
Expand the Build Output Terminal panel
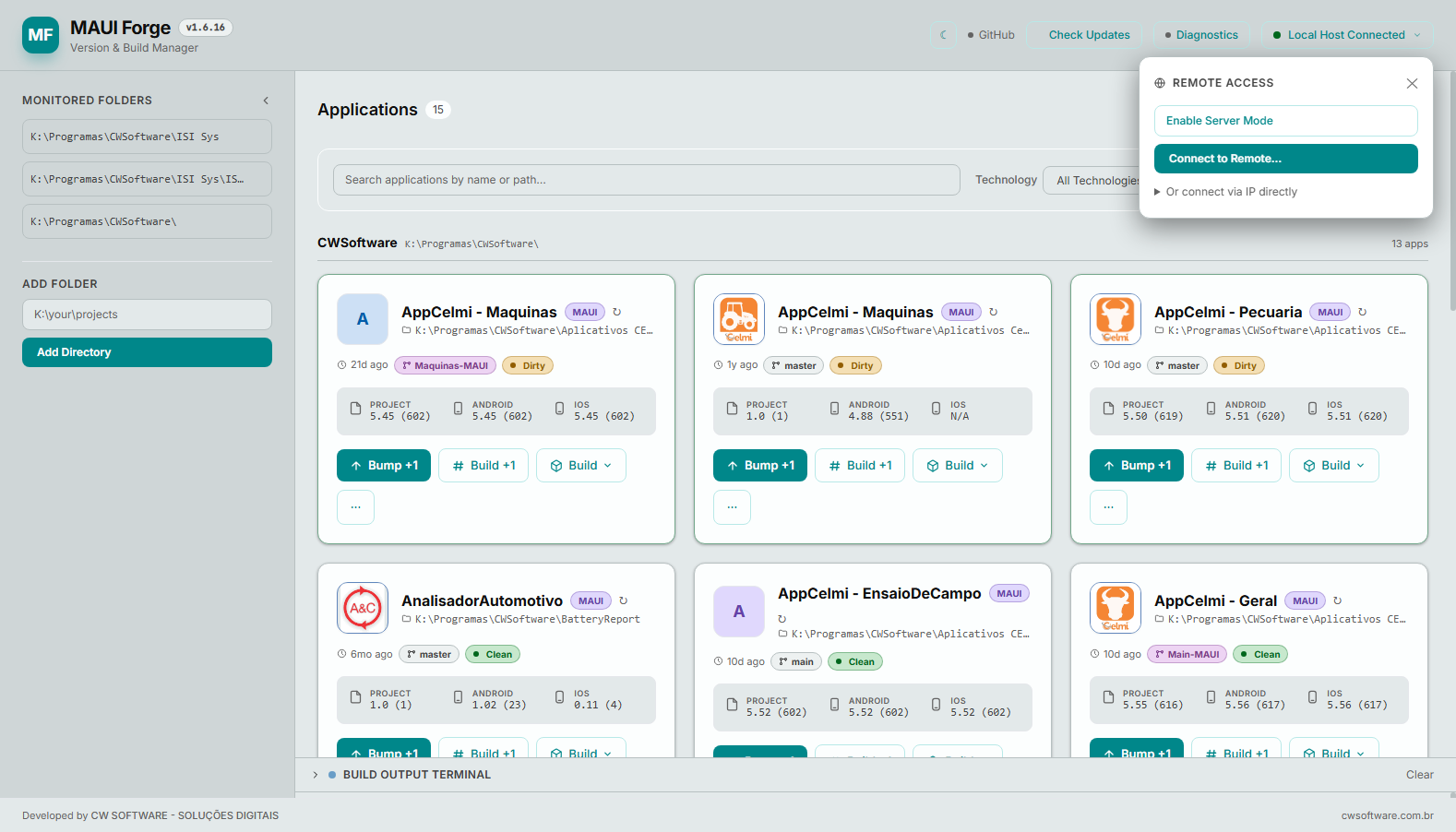(x=316, y=775)
